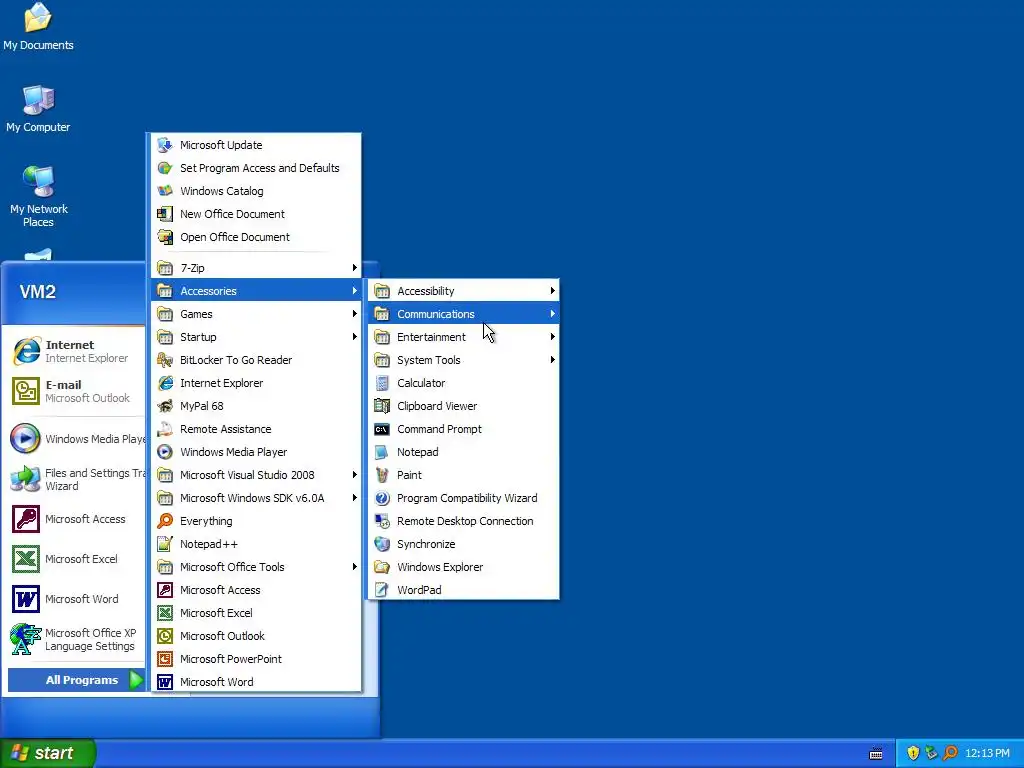Expand the Games folder
Viewport: 1024px width, 768px height.
tap(256, 314)
